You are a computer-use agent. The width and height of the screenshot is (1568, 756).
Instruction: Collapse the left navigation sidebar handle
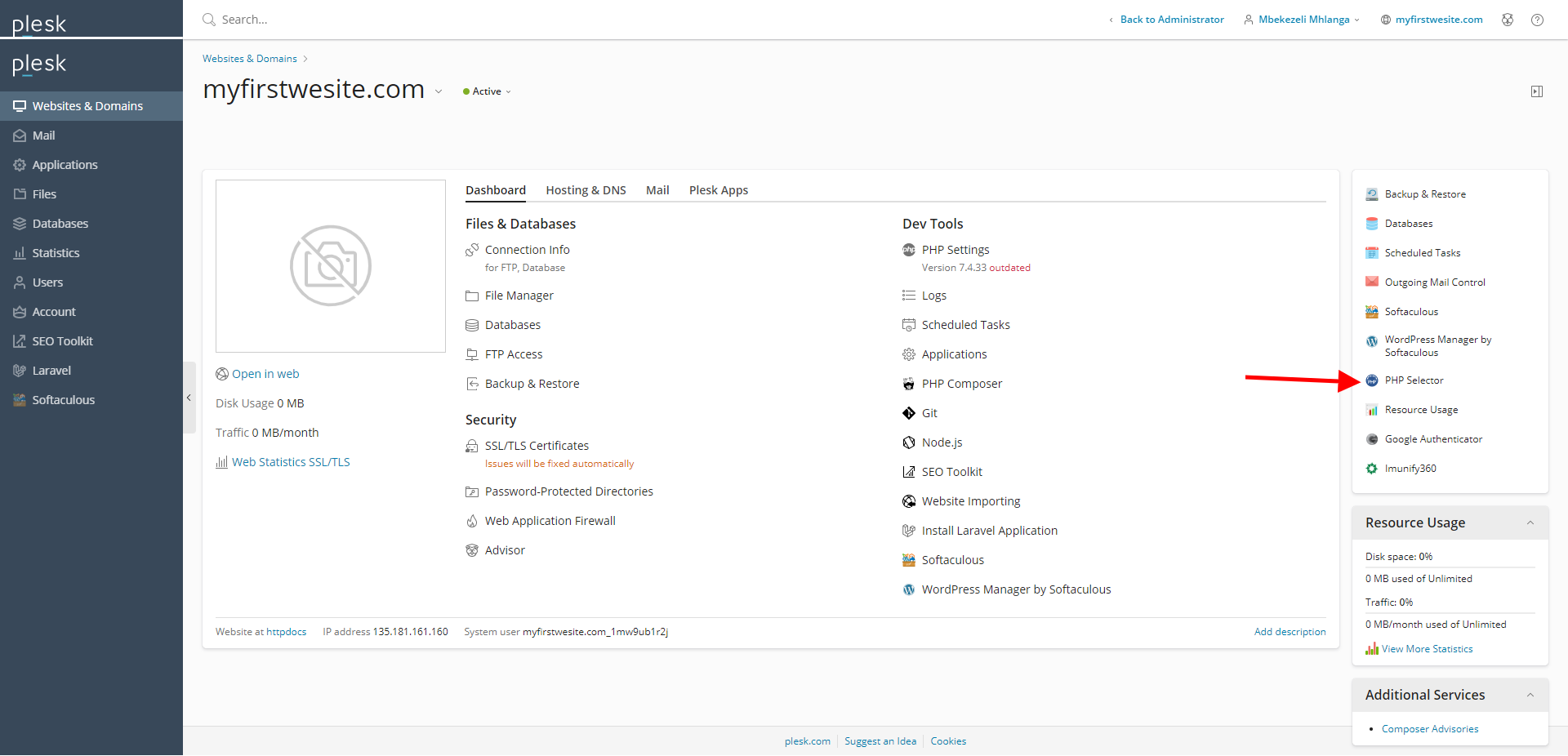tap(189, 398)
